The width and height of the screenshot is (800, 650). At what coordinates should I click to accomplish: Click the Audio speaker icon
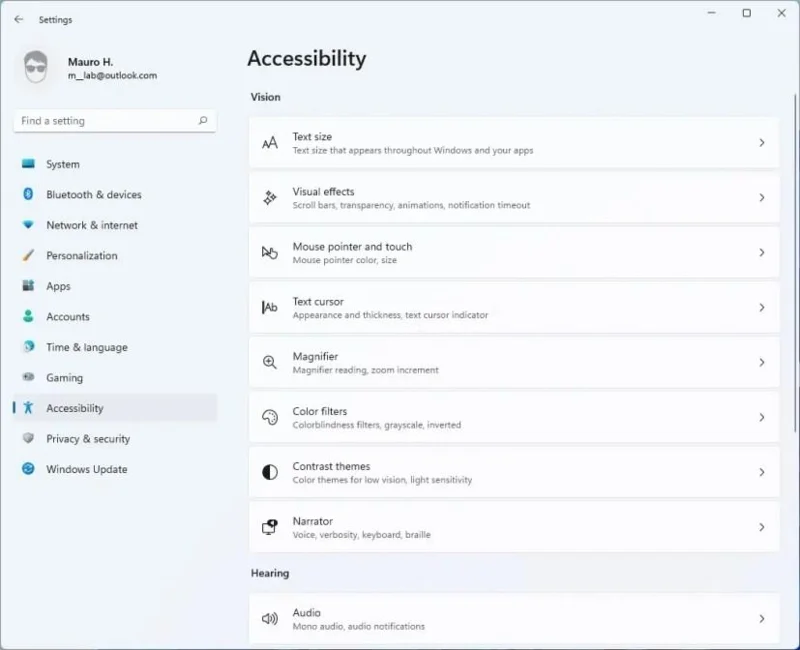coord(269,619)
